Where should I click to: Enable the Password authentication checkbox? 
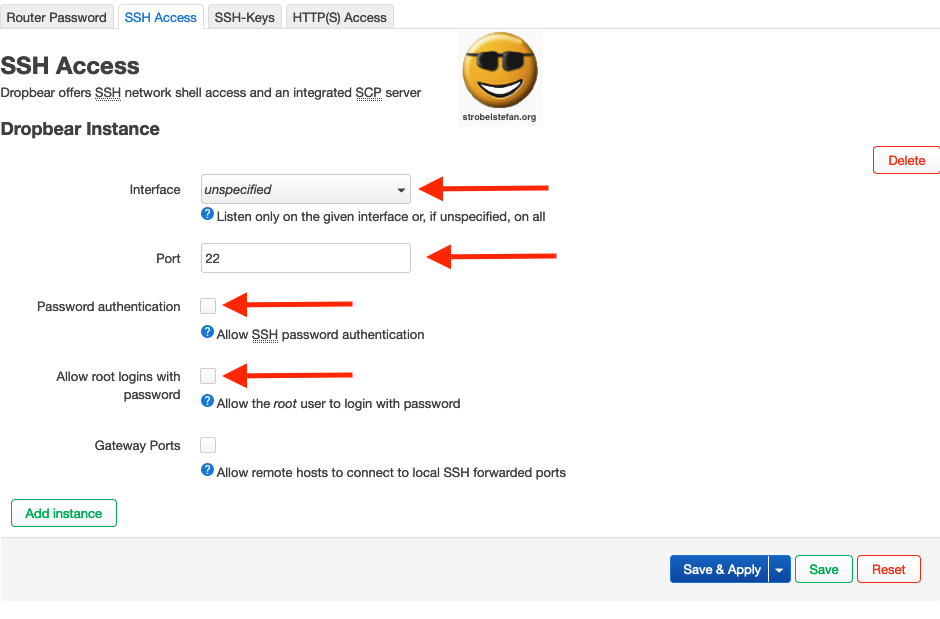click(x=207, y=305)
